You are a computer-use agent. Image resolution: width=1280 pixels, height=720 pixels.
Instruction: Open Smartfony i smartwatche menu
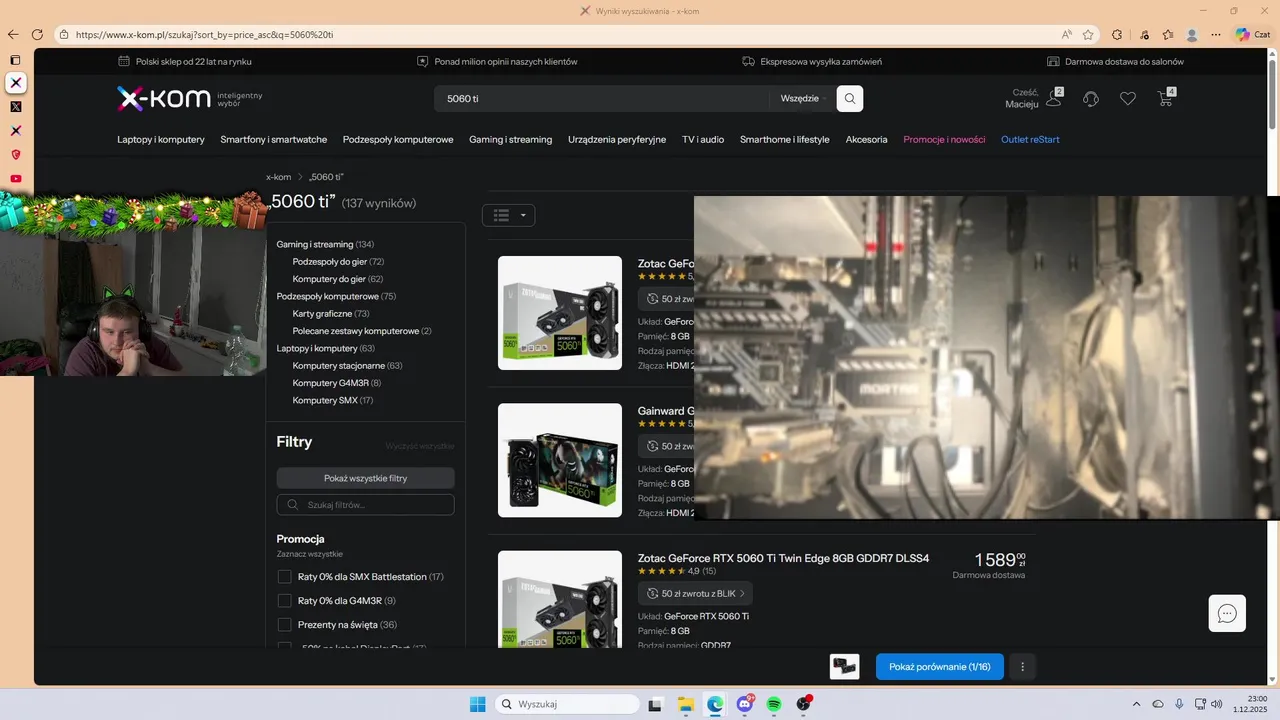pyautogui.click(x=274, y=140)
